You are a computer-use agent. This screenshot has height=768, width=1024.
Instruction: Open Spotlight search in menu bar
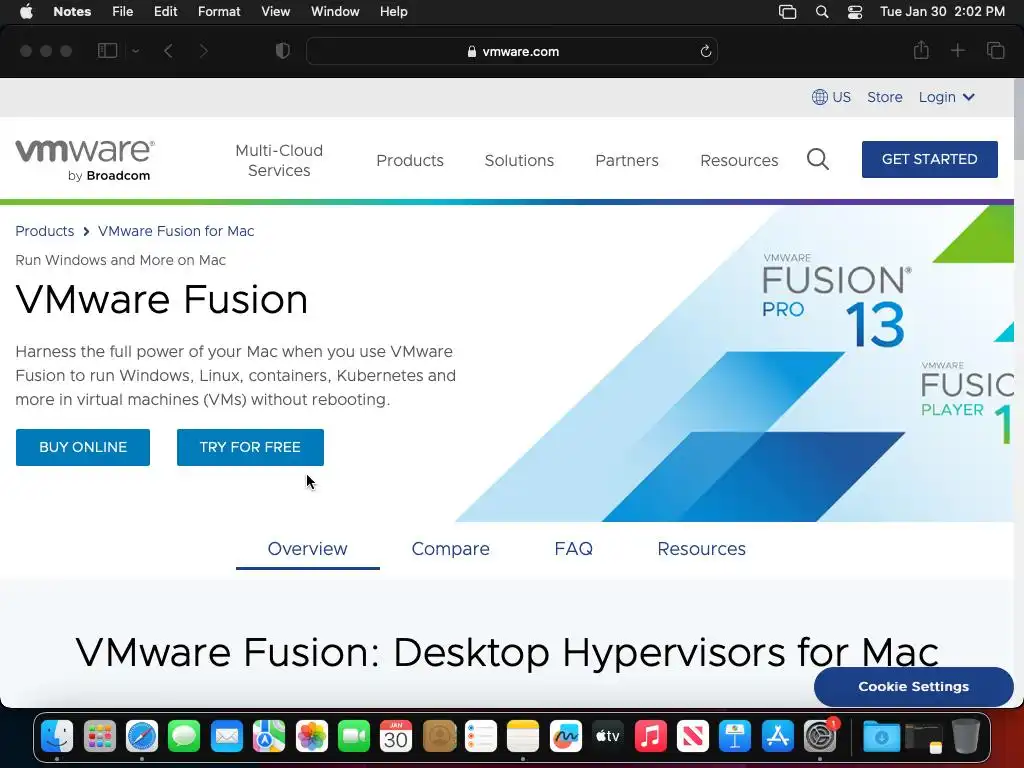pyautogui.click(x=822, y=12)
